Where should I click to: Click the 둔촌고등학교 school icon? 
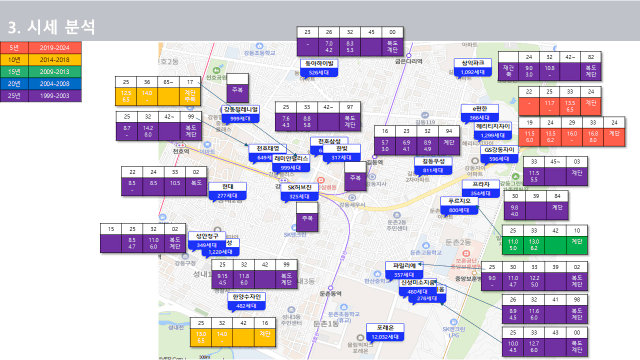[426, 245]
